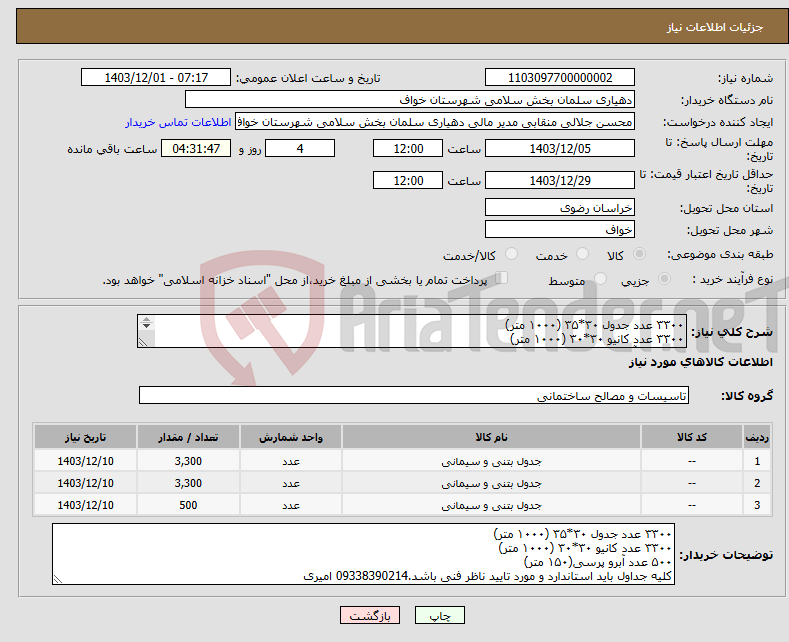789x642 pixels.
Task: Click the واحد شمارش column header
Action: coord(291,437)
